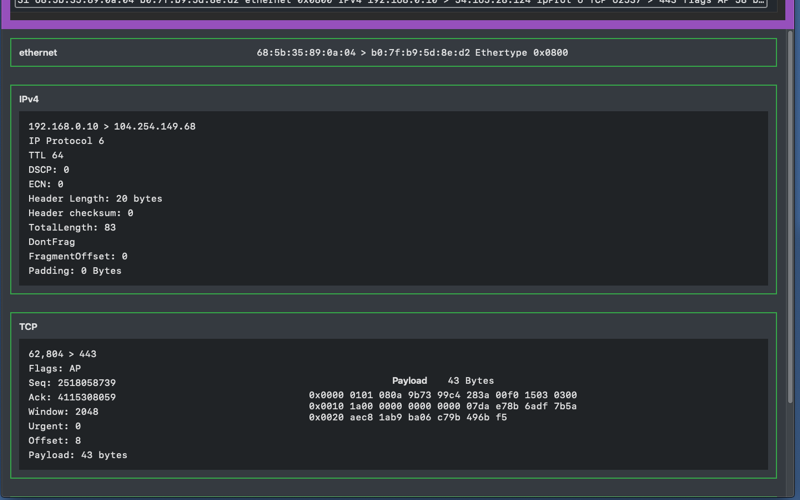The width and height of the screenshot is (800, 500).
Task: Select the Seq: 2518058739 line
Action: coord(72,383)
